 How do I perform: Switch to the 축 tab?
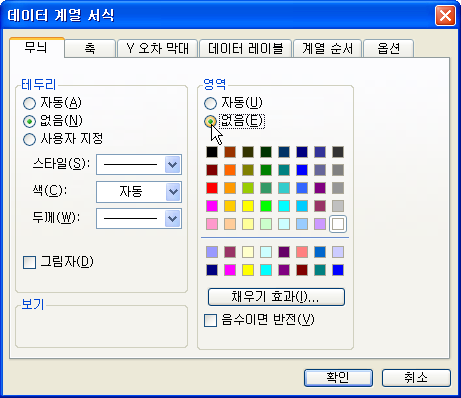(x=90, y=49)
